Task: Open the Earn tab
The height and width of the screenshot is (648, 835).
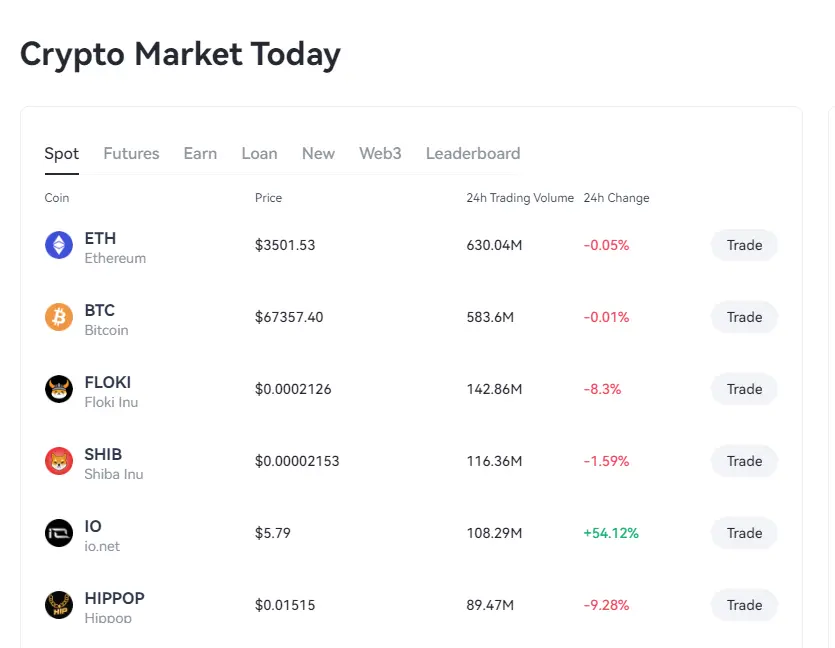Action: pyautogui.click(x=200, y=153)
